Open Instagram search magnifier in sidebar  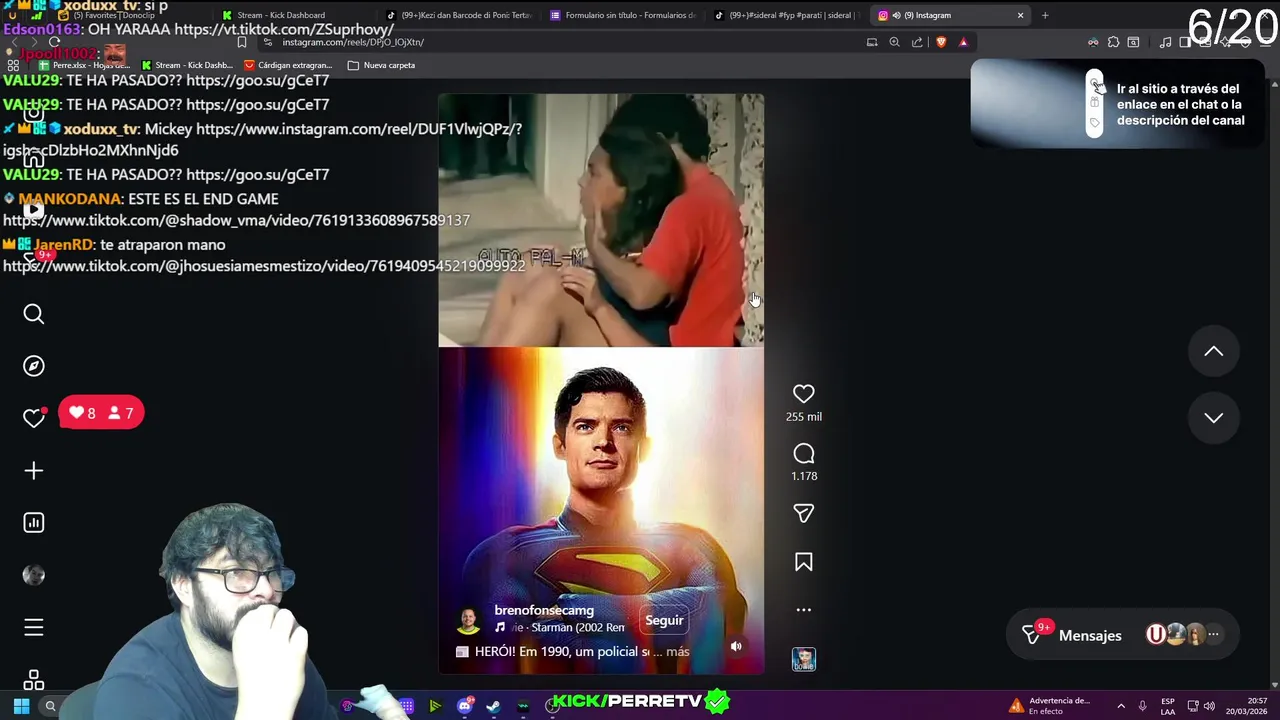coord(34,315)
